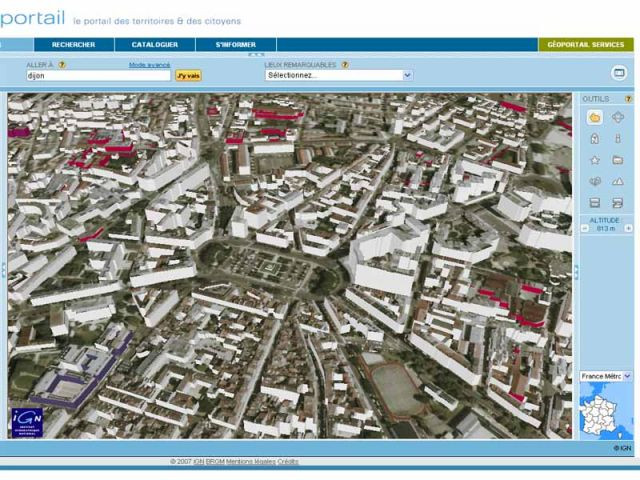Open the Outils help question mark

point(628,99)
